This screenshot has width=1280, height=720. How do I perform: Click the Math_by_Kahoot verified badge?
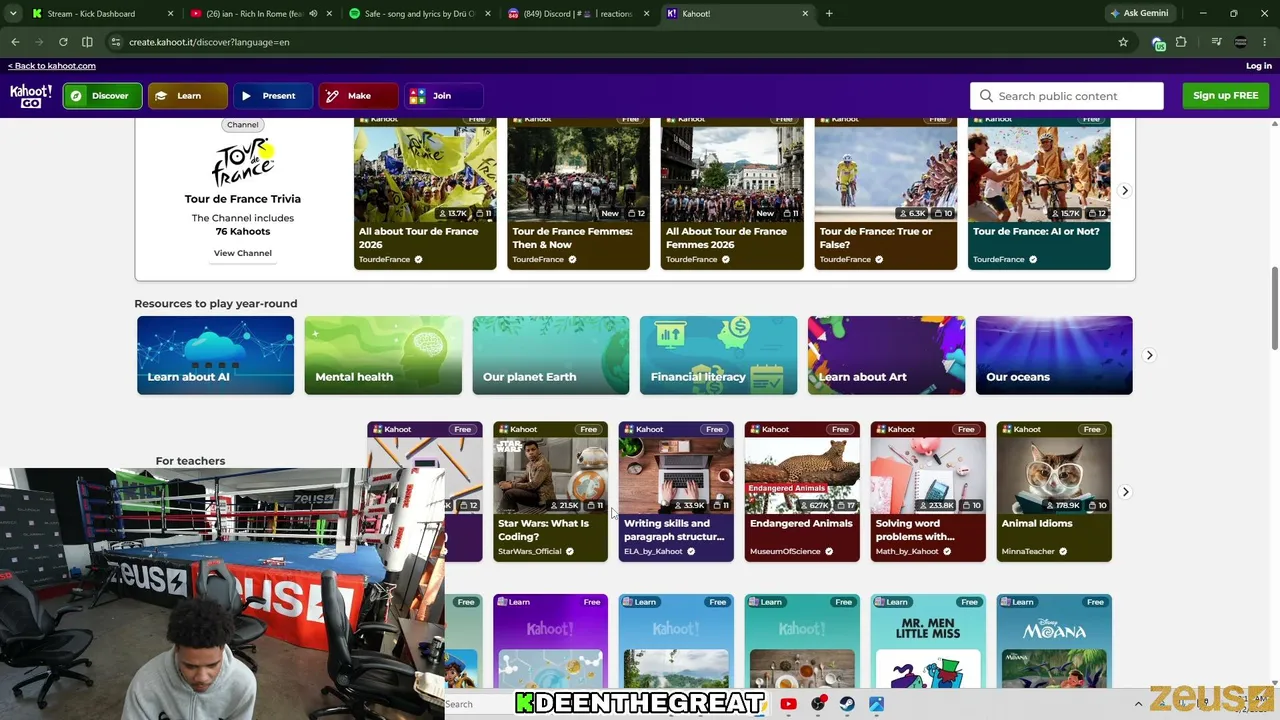point(947,552)
